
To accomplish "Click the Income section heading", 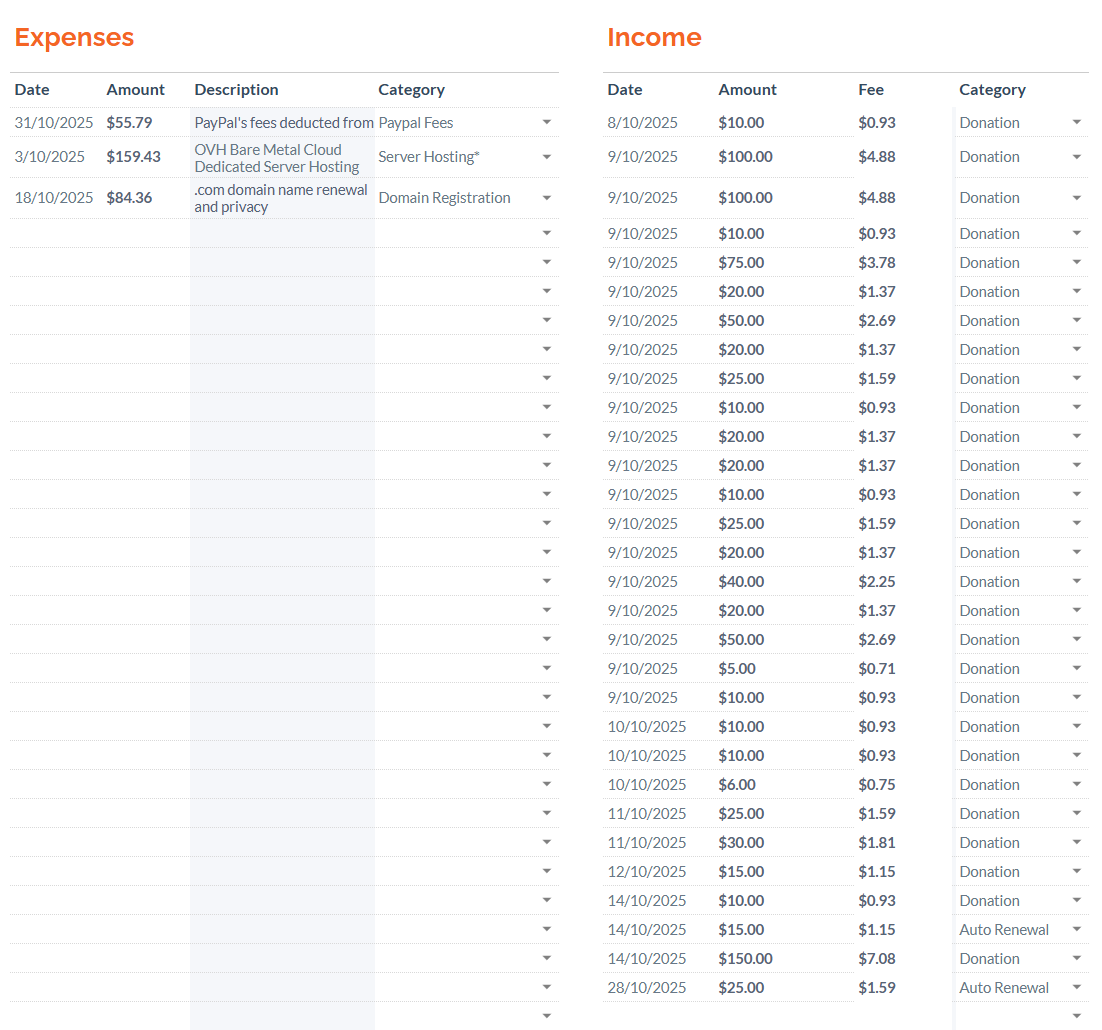I will pyautogui.click(x=654, y=38).
